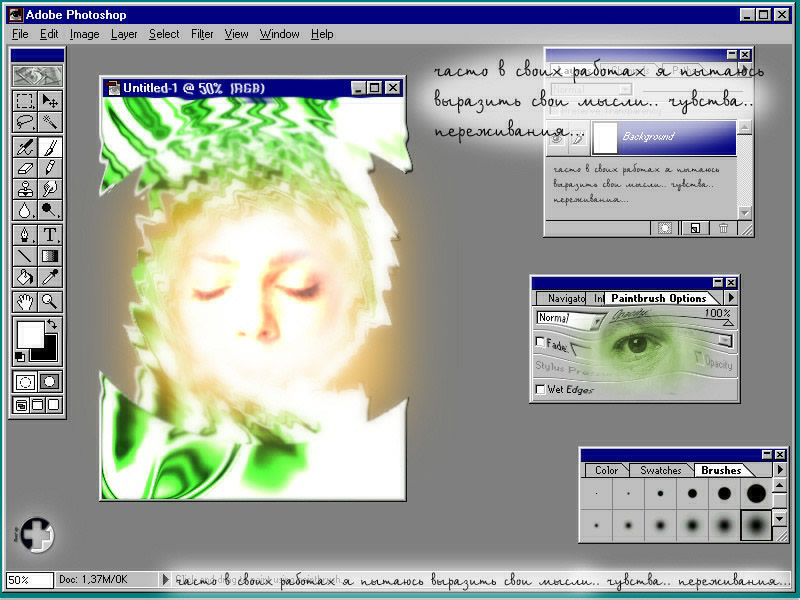Select the Zoom magnifier tool

(x=49, y=302)
